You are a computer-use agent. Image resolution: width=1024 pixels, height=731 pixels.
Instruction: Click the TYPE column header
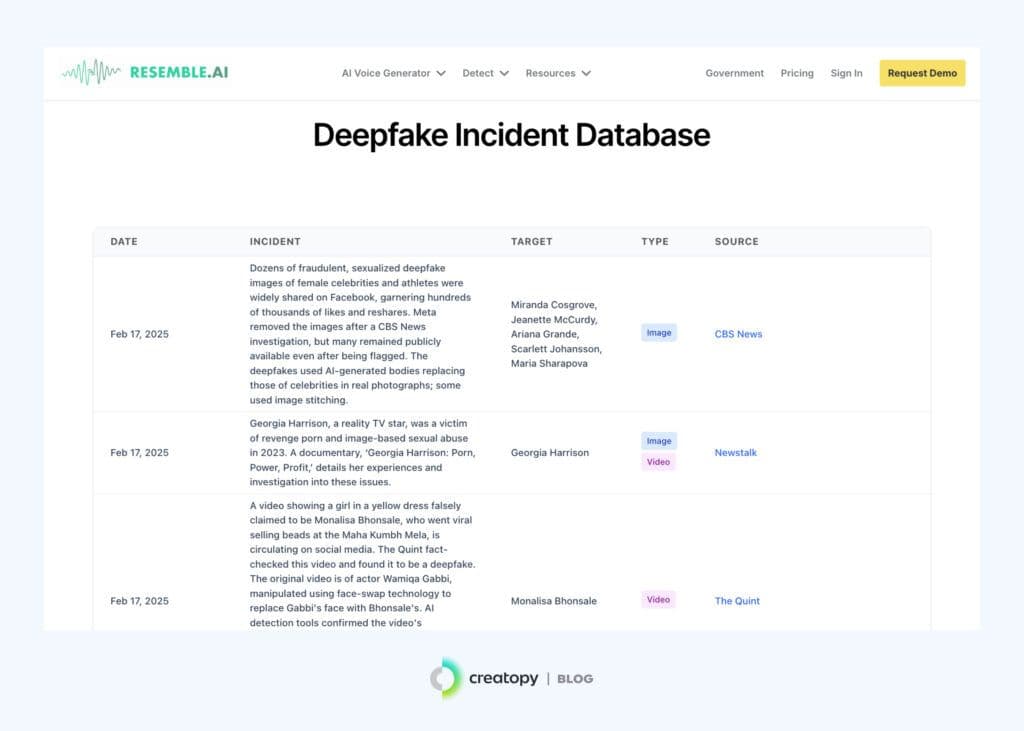tap(656, 241)
